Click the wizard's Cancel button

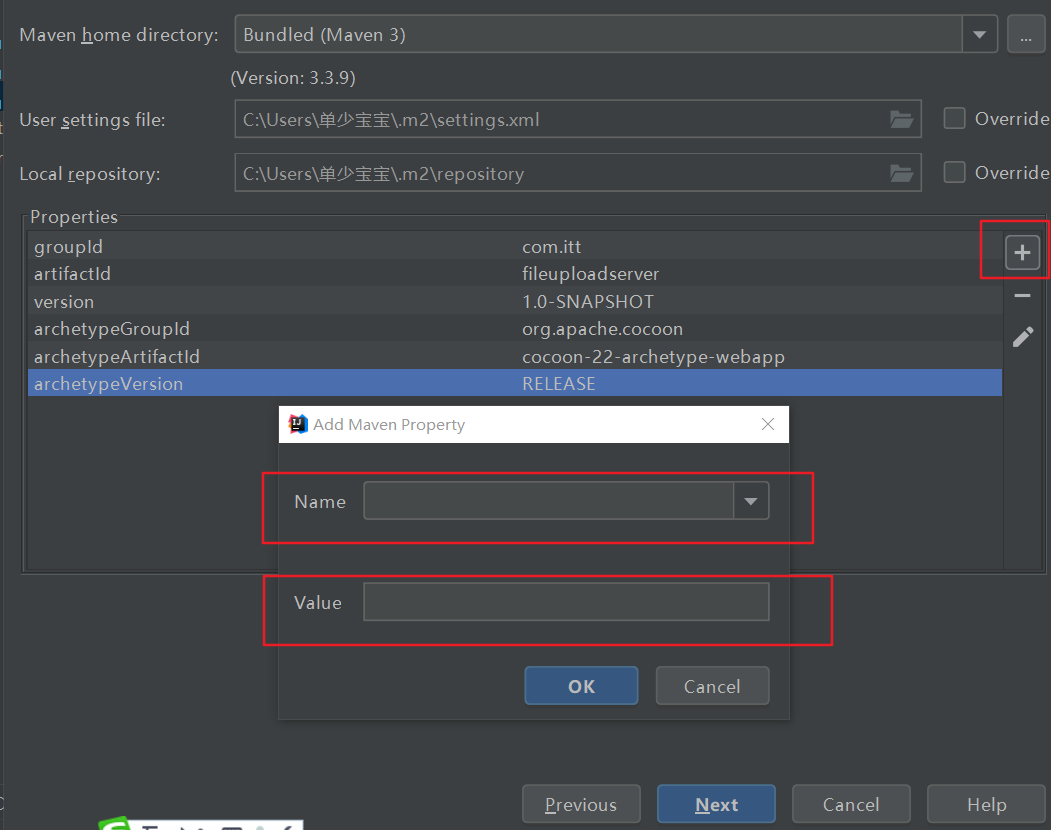(851, 804)
